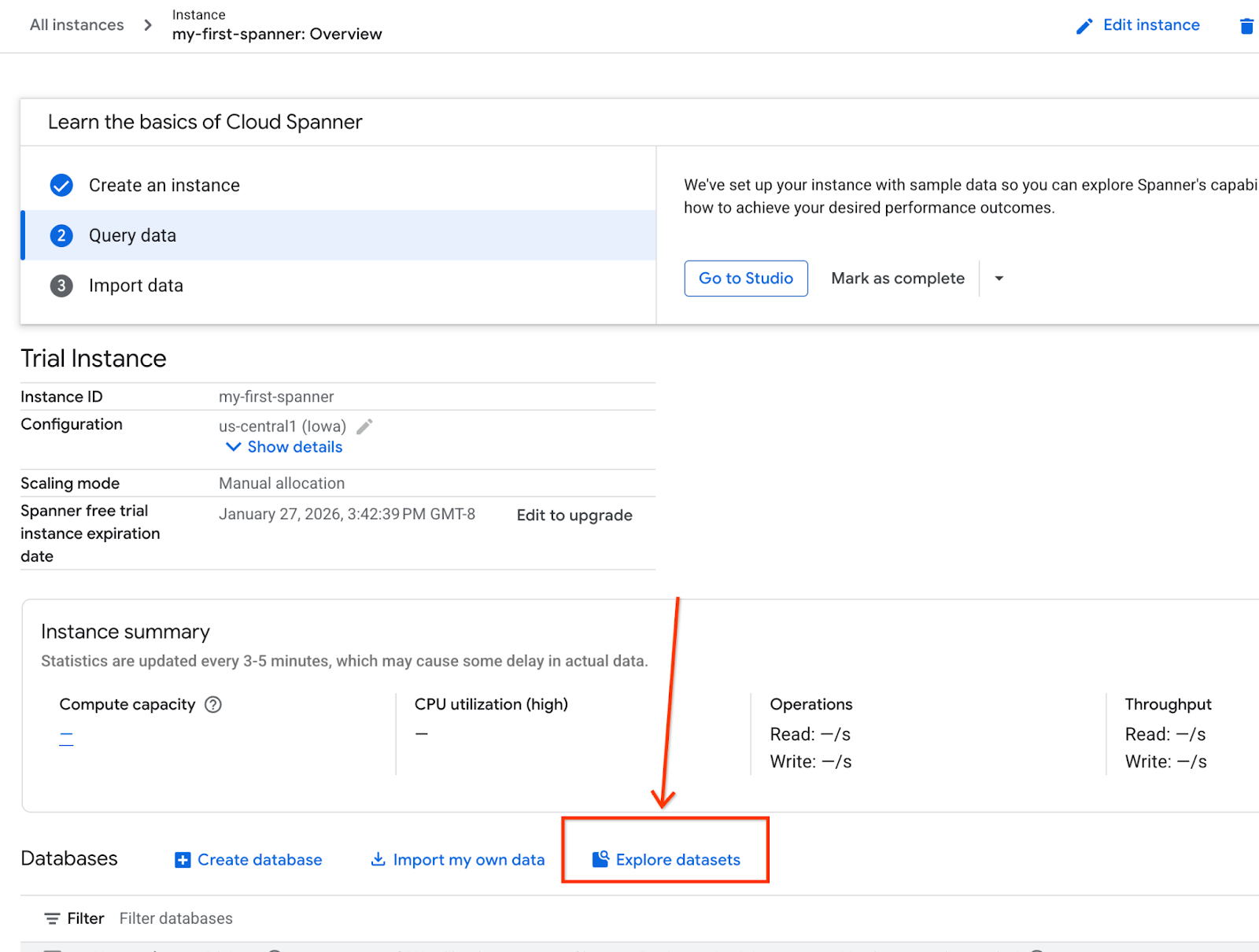Open dropdown arrow next to Mark as complete
The image size is (1259, 952).
(999, 279)
